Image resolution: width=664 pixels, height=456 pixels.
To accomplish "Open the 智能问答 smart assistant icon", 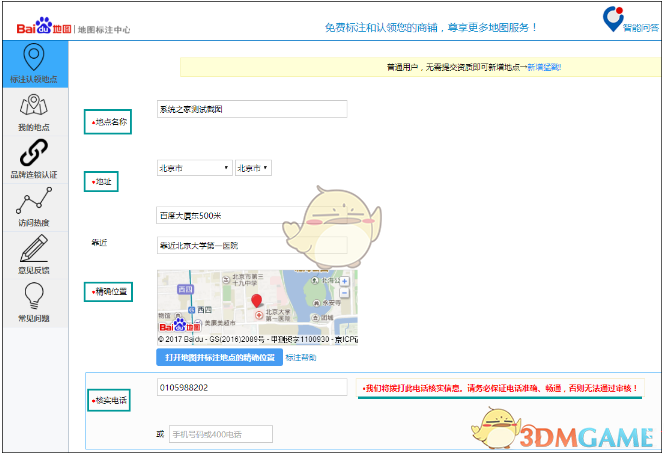I will coord(613,19).
